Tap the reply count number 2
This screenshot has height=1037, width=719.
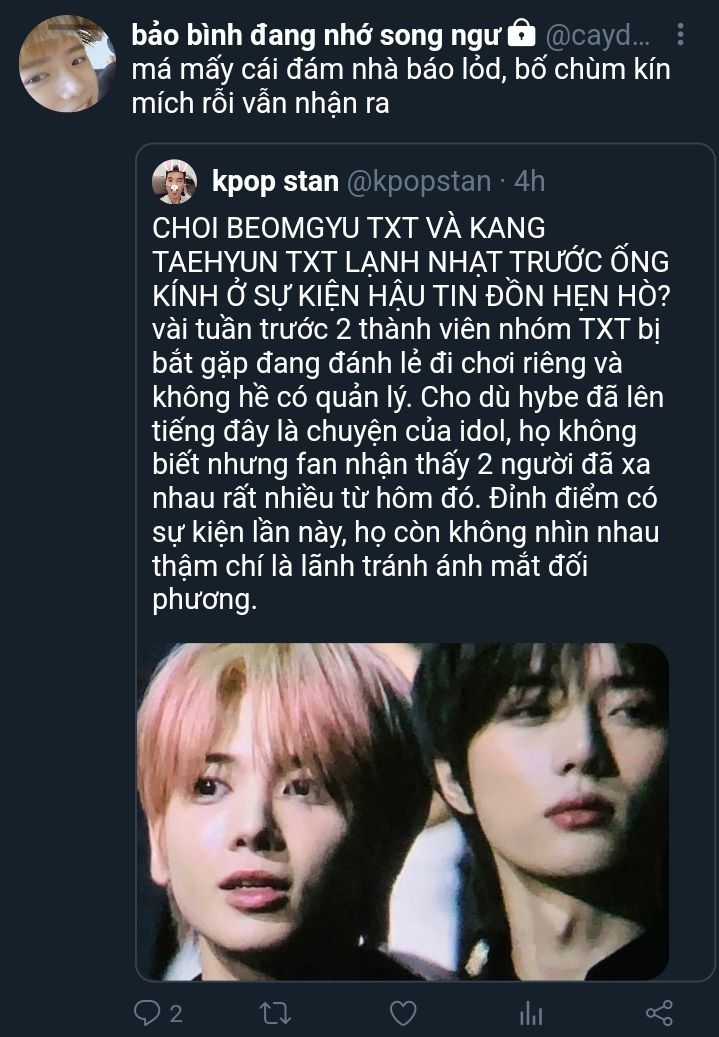pyautogui.click(x=176, y=1013)
